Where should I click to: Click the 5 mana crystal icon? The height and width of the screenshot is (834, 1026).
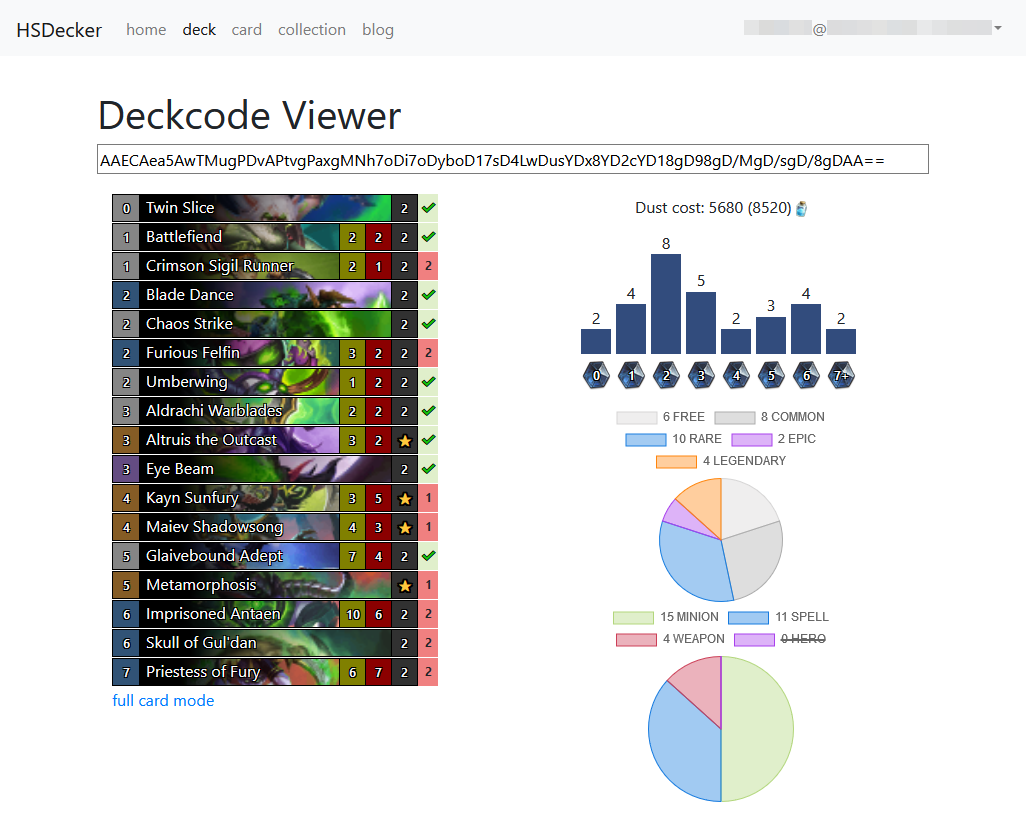click(771, 375)
